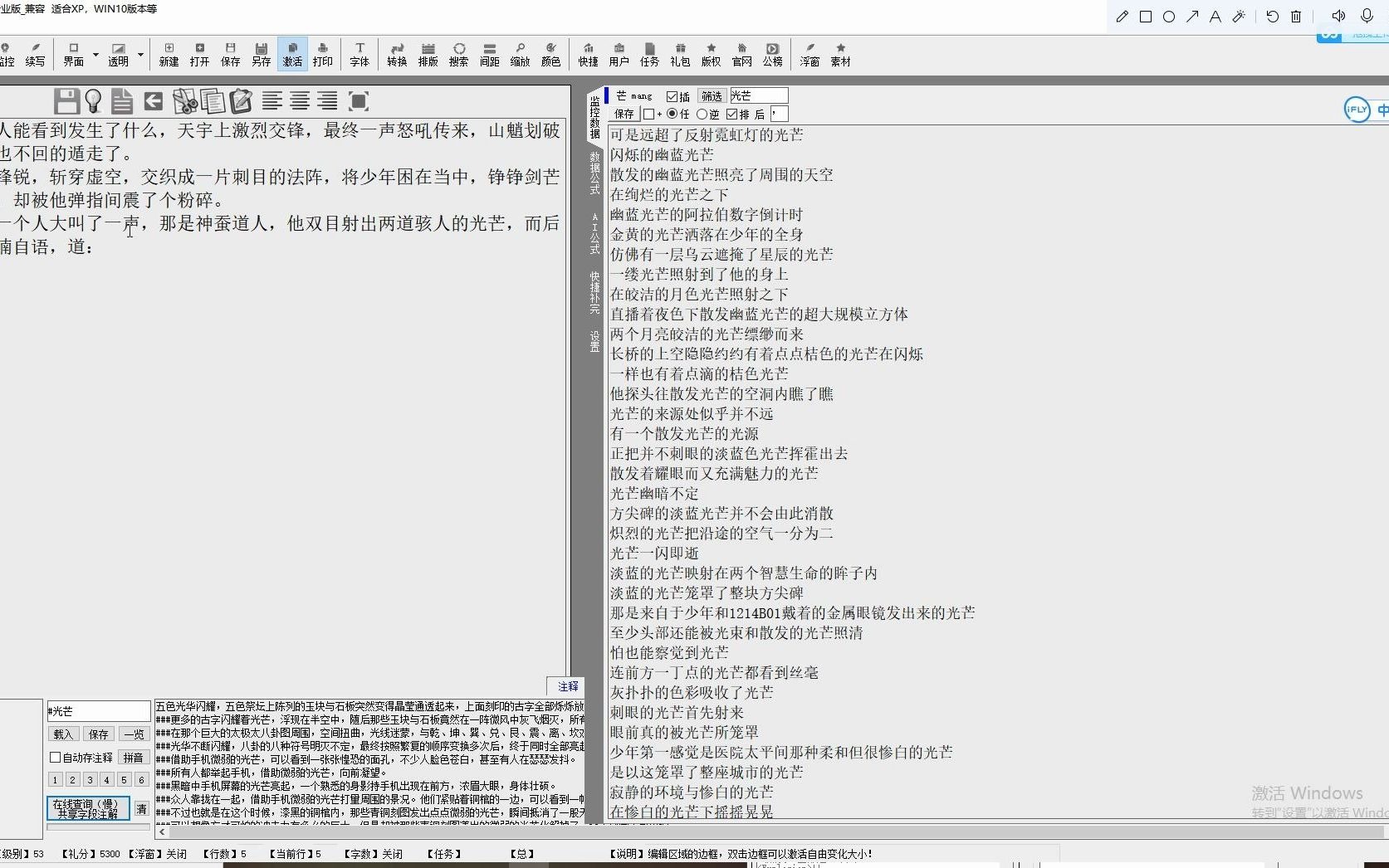1389x868 pixels.
Task: Open the 字体 font tool
Action: point(359,54)
